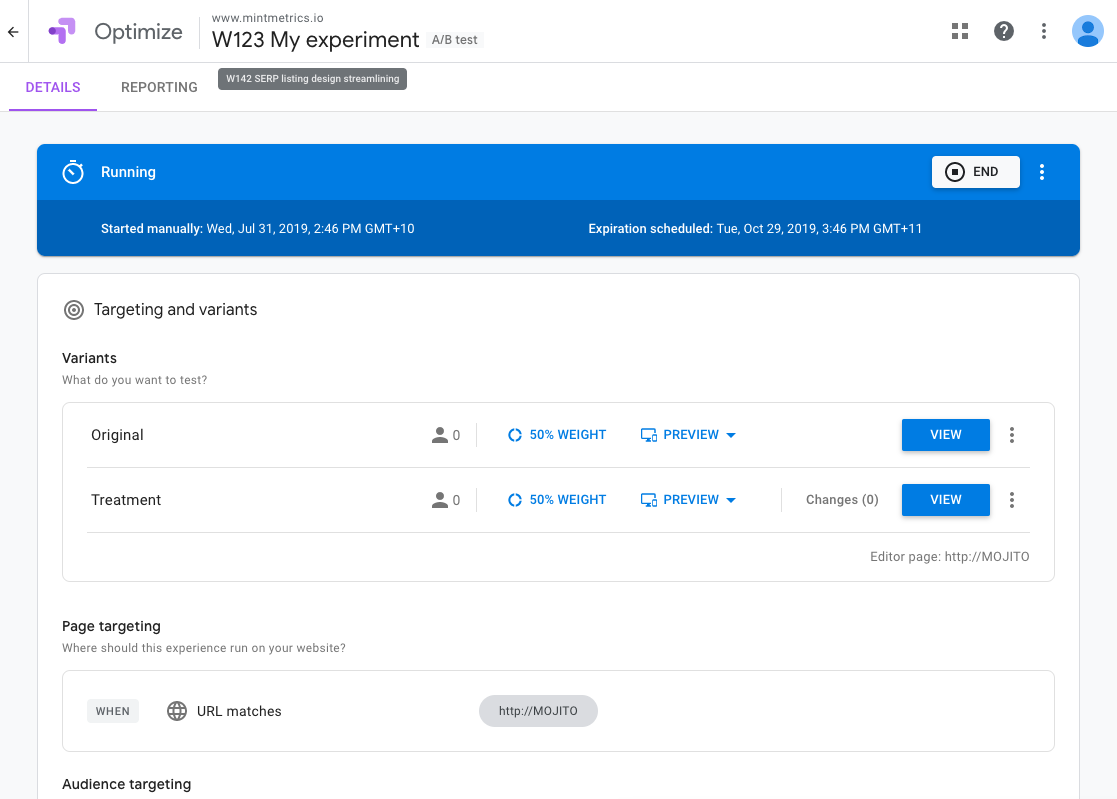This screenshot has height=799, width=1117.
Task: Click END to stop the experiment
Action: (975, 171)
